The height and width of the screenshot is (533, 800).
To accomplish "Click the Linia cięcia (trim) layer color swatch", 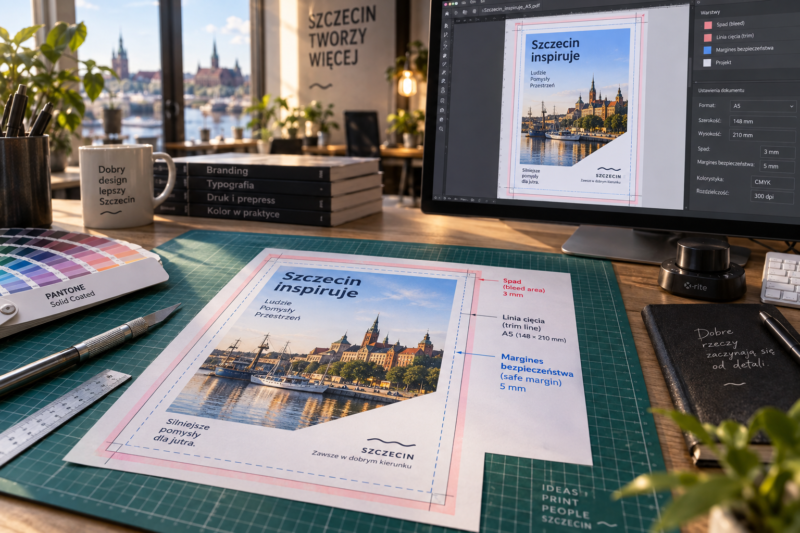I will pyautogui.click(x=708, y=38).
